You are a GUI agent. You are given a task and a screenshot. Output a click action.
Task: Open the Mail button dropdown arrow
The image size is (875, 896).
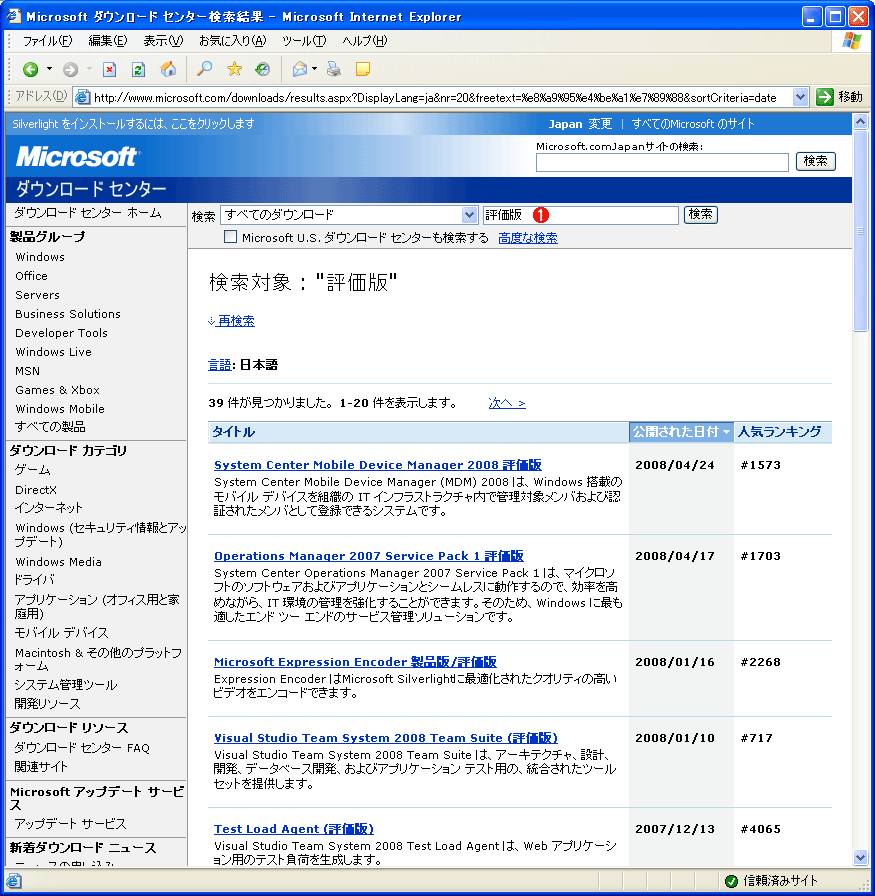click(314, 69)
